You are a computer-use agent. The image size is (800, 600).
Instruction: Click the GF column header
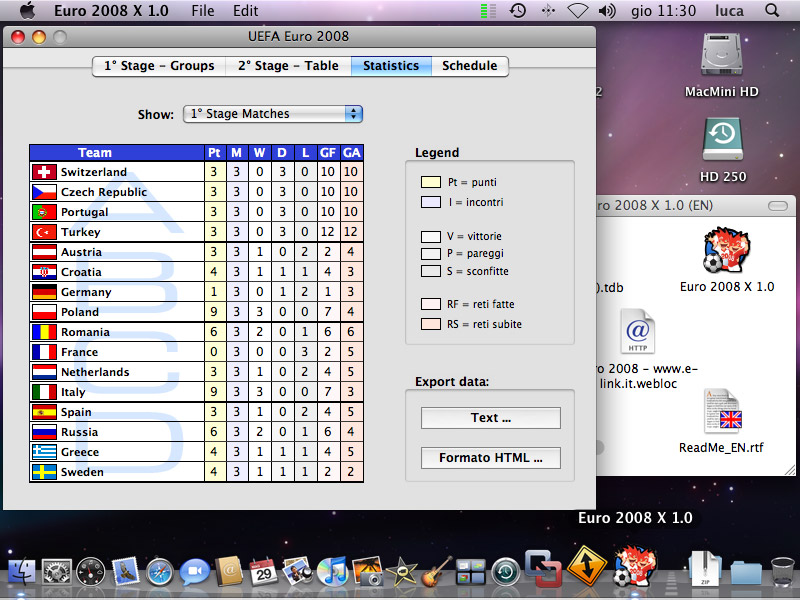tap(328, 153)
